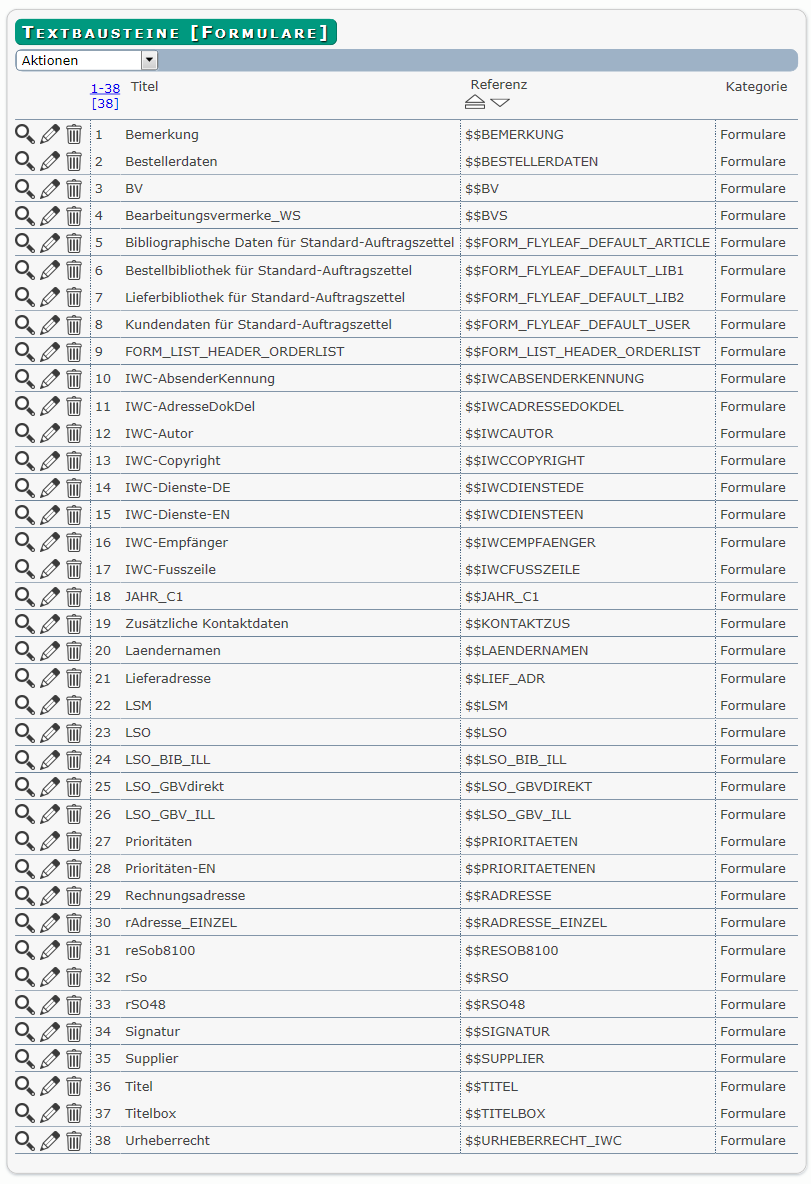Edit the Rechnungsadresse entry
Screen dimensions: 811x1184
click(x=50, y=896)
